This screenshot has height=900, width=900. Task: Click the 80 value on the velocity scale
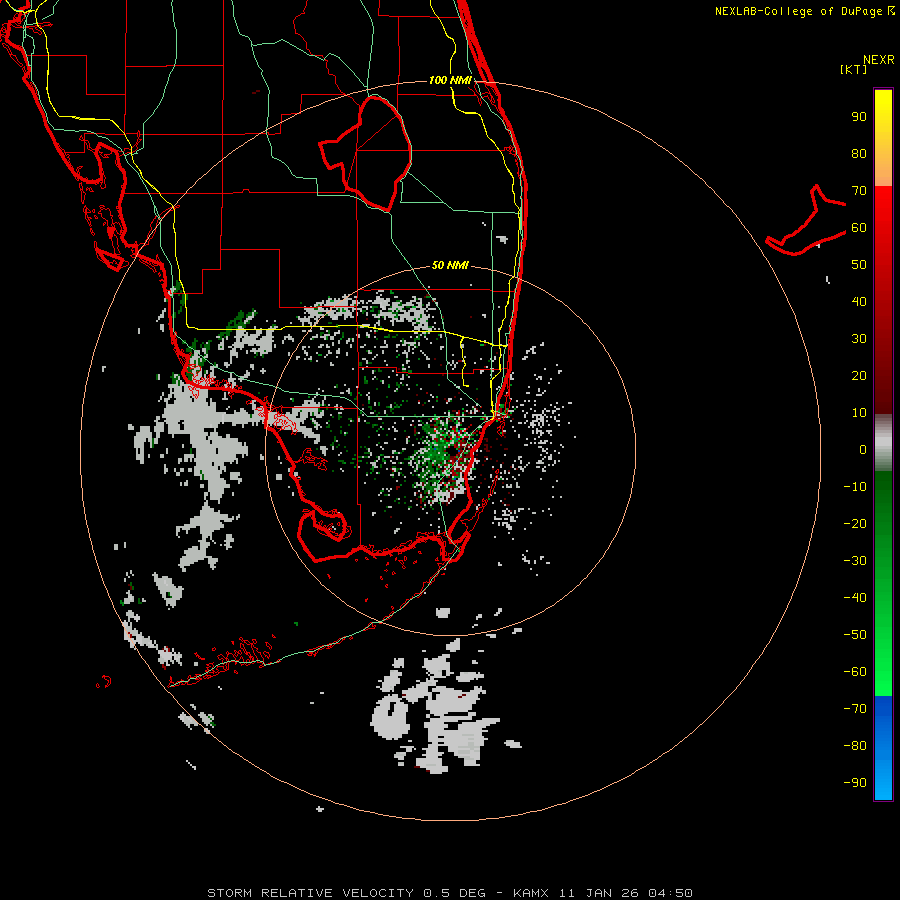(x=859, y=154)
